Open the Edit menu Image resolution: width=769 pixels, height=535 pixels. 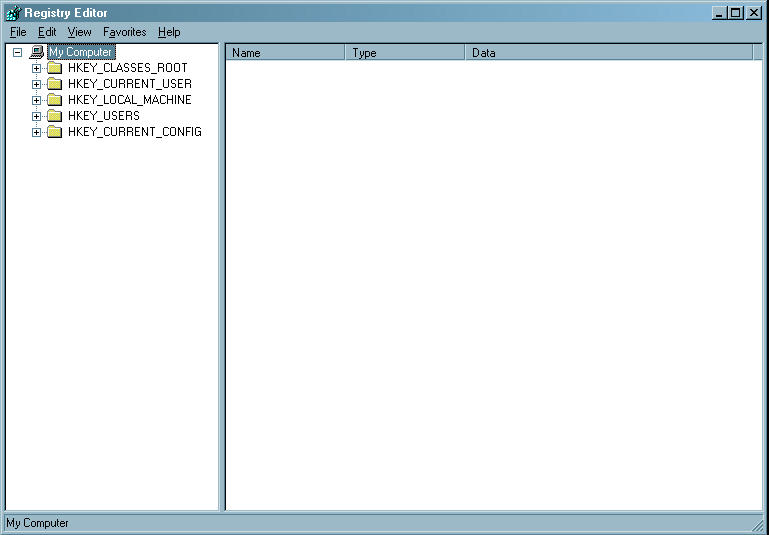[x=47, y=32]
